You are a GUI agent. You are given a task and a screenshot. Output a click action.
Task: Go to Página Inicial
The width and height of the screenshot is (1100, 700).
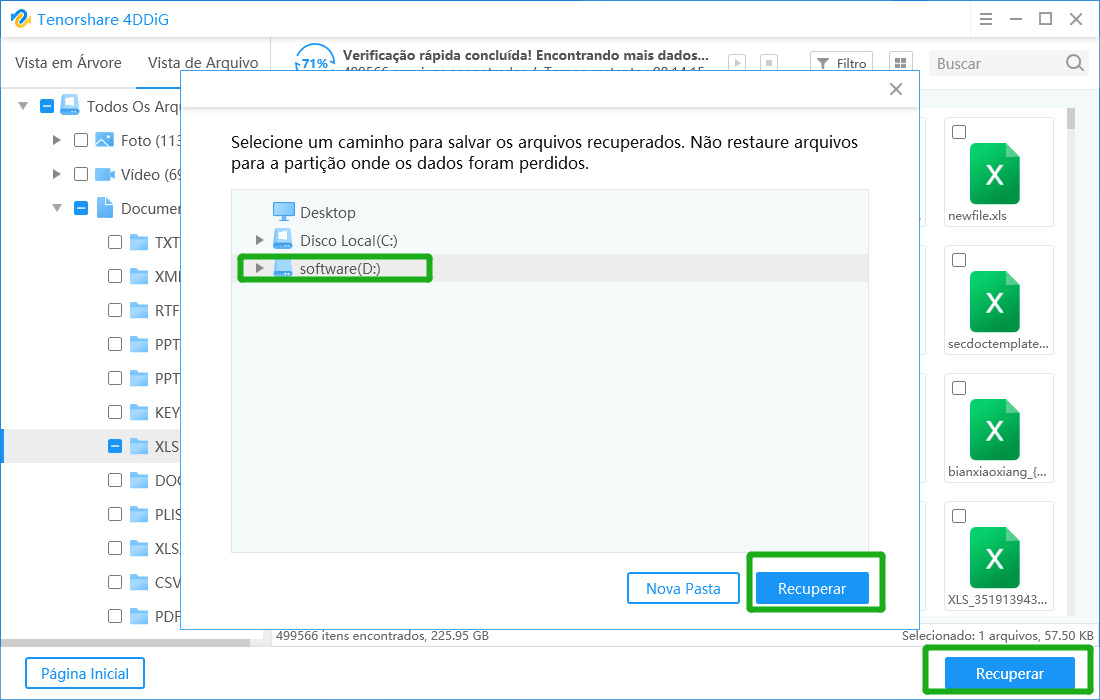coord(85,673)
